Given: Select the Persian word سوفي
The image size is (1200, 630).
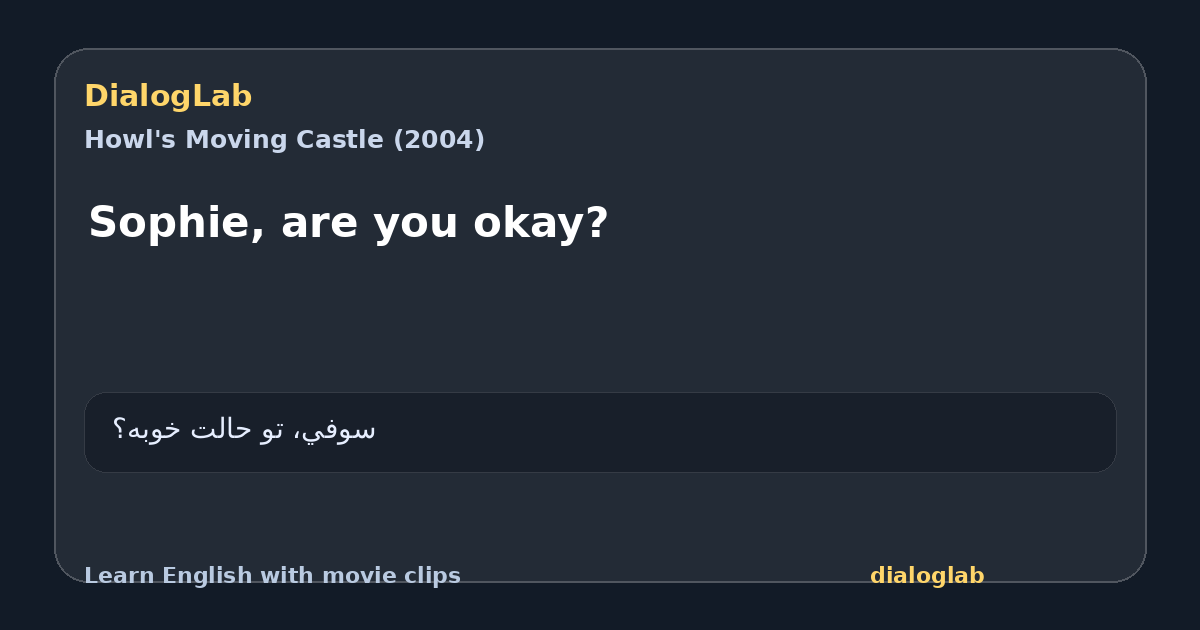Looking at the screenshot, I should (340, 430).
